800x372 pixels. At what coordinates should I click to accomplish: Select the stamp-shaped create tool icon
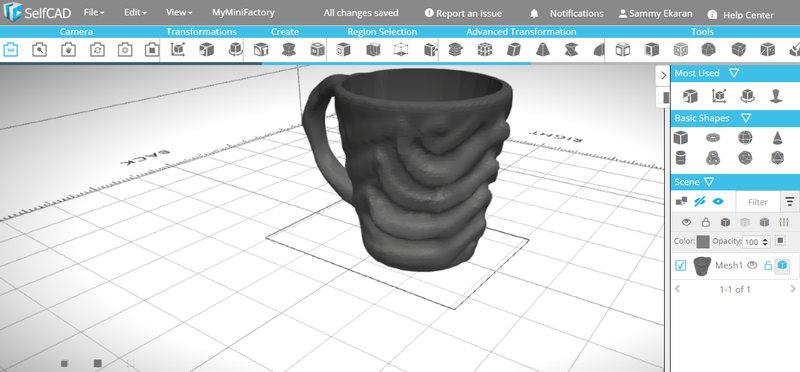289,50
